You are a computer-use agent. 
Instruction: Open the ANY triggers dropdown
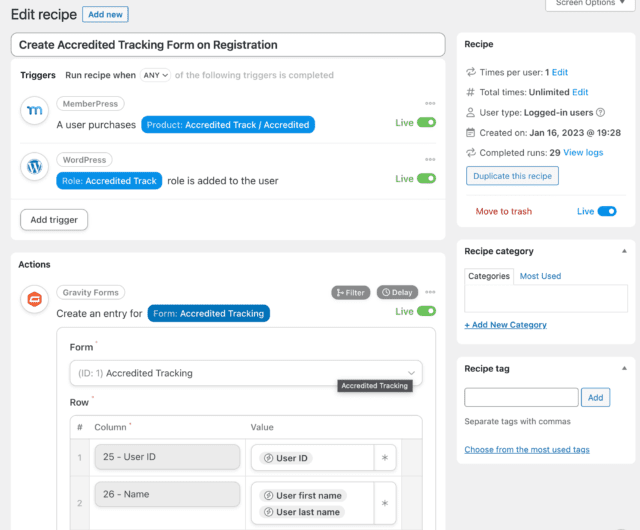pyautogui.click(x=155, y=75)
